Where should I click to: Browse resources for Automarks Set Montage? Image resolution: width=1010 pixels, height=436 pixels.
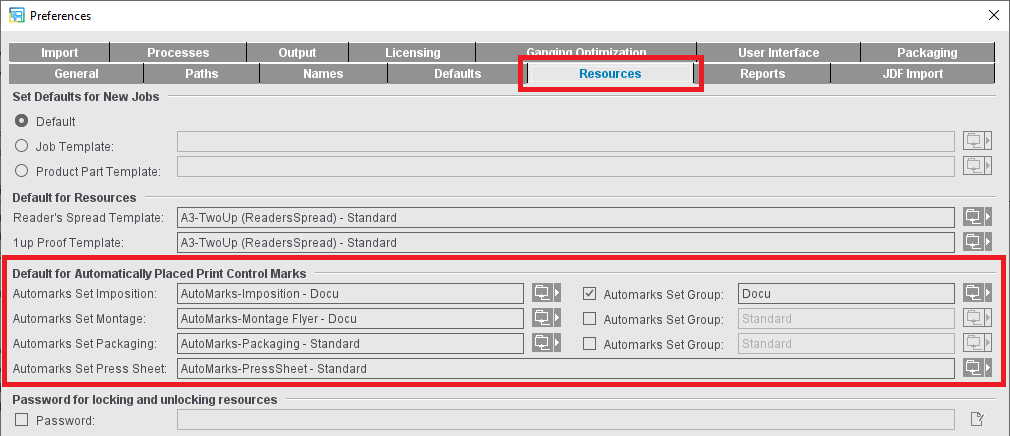point(545,318)
